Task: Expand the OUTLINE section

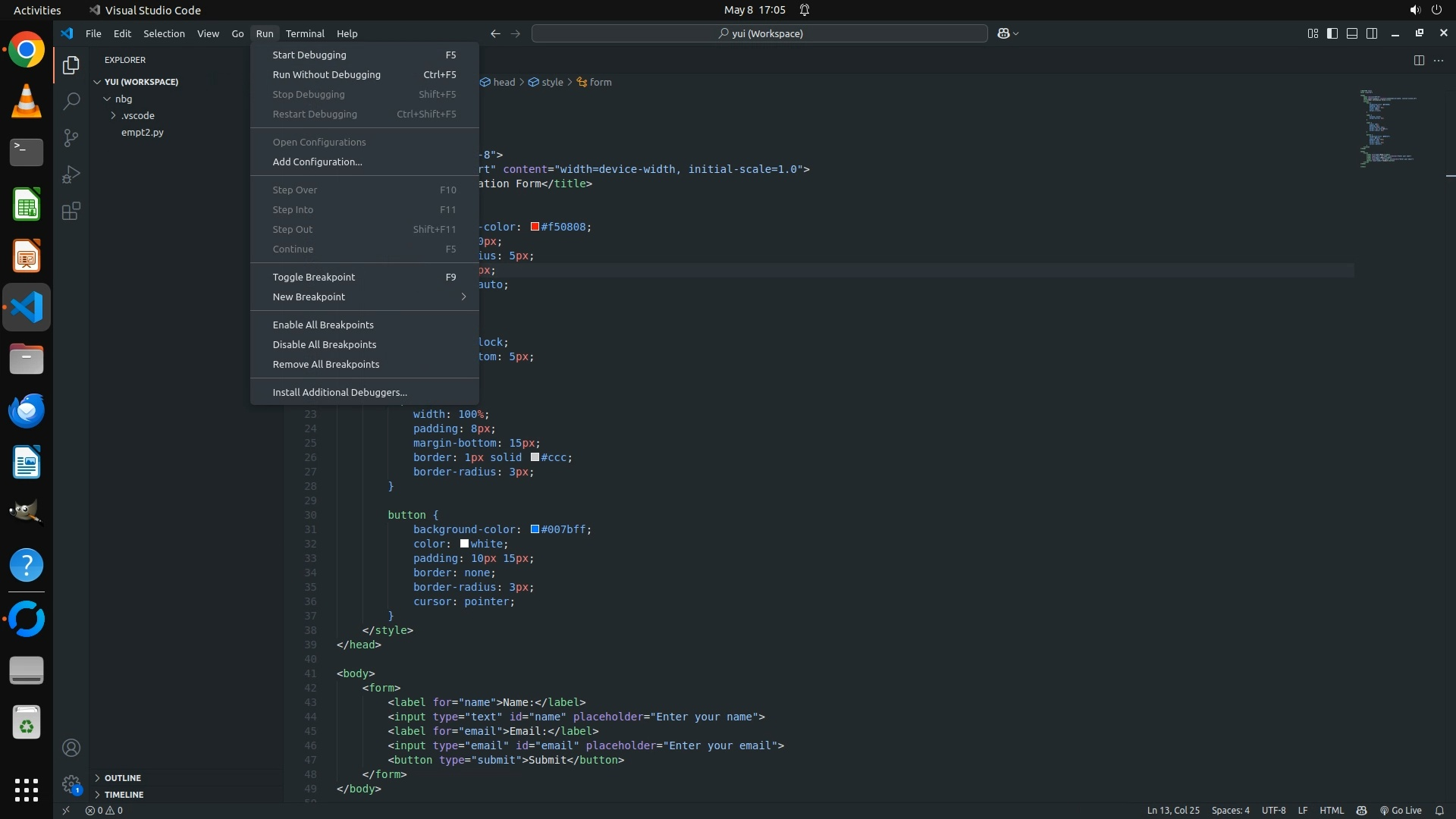Action: pos(123,778)
